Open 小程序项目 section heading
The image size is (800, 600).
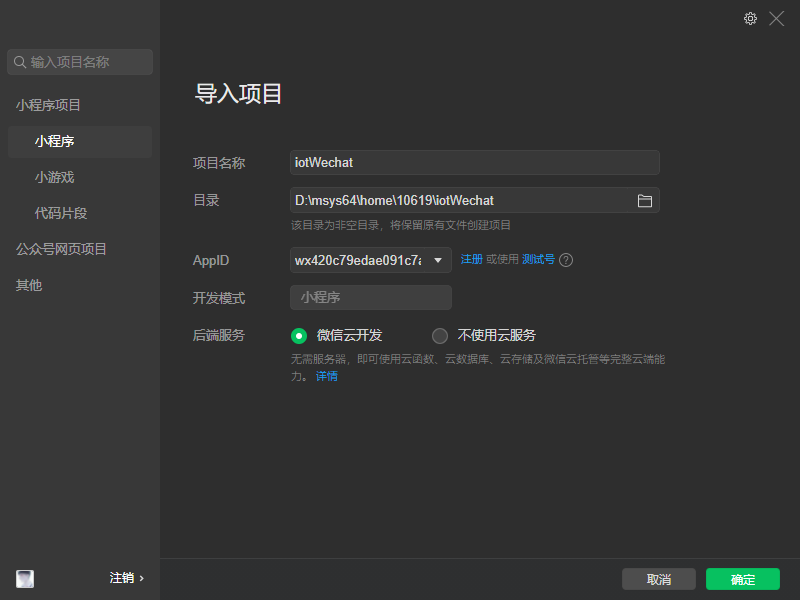[x=48, y=105]
